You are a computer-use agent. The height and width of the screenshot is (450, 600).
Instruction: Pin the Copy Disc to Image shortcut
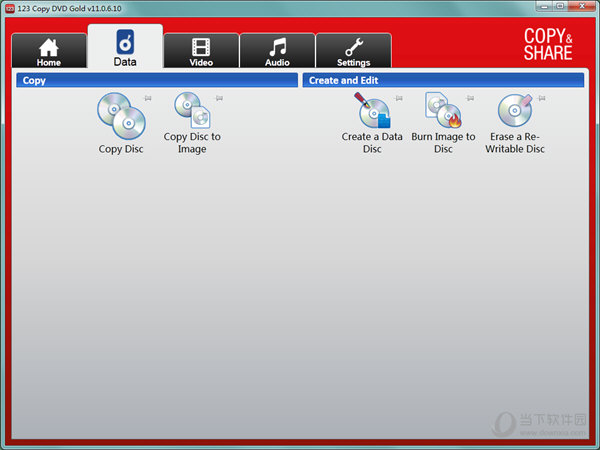[219, 98]
